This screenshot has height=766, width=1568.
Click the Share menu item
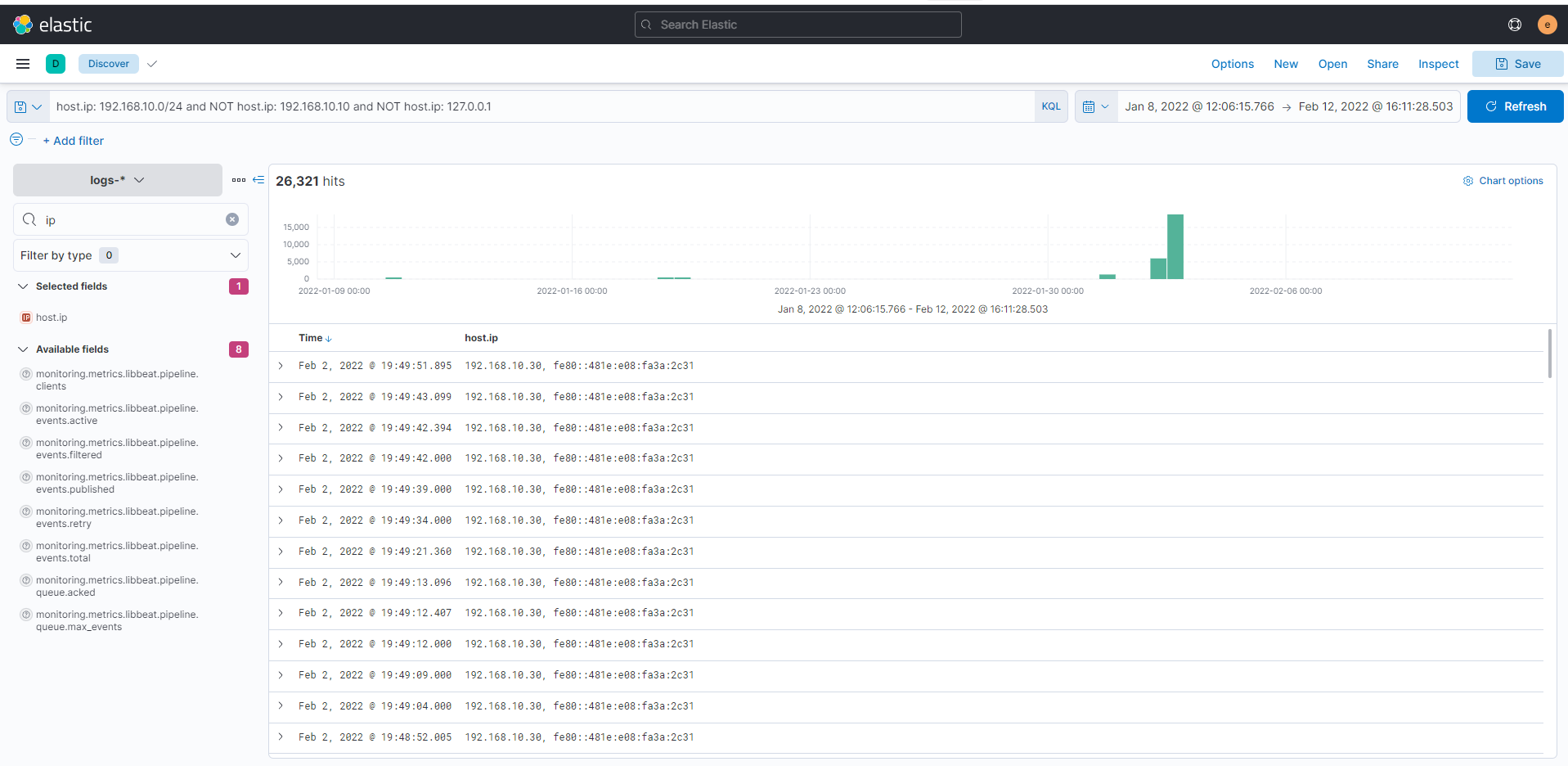tap(1382, 64)
